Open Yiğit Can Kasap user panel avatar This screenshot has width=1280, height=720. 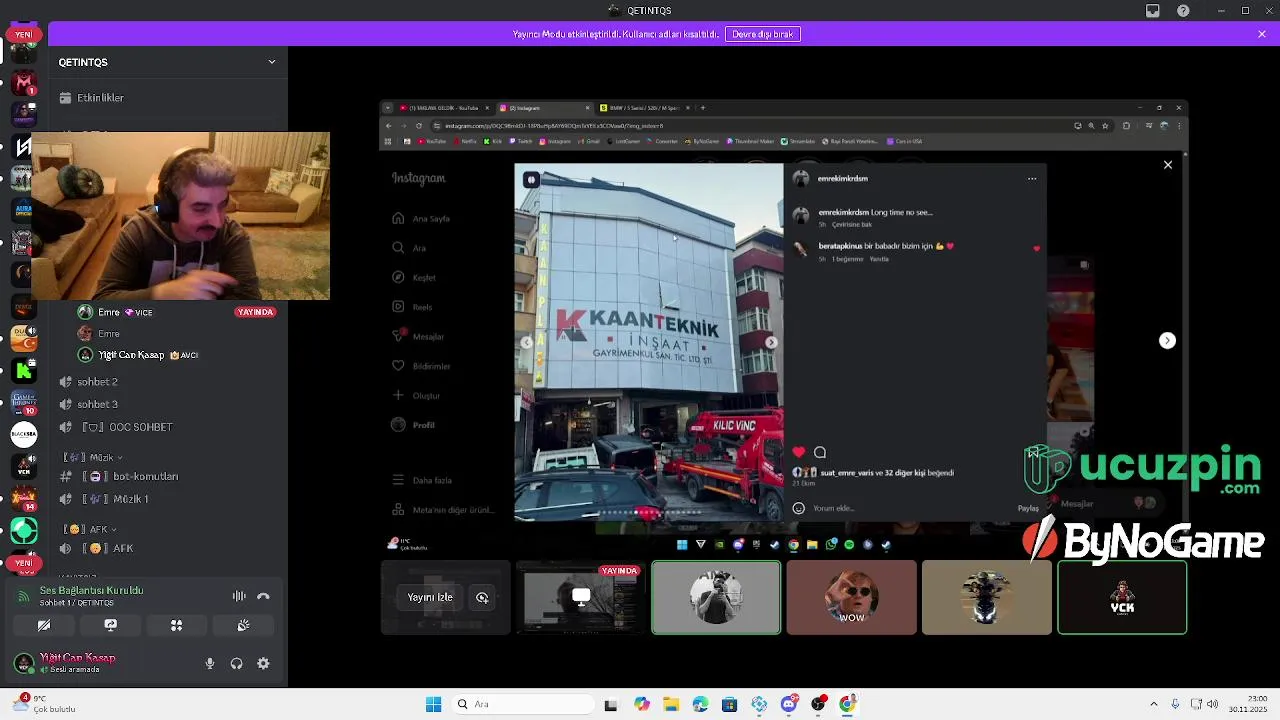pos(24,663)
